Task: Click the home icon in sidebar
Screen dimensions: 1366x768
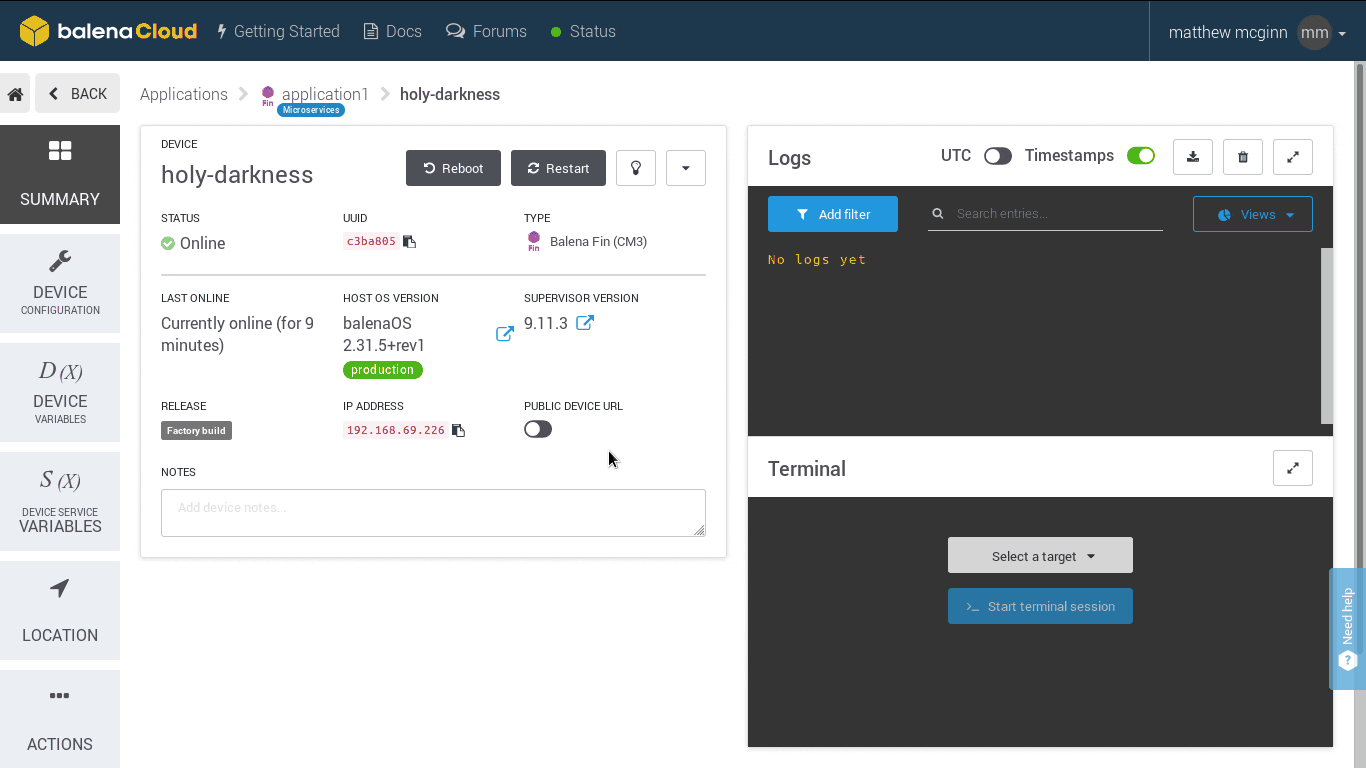Action: click(x=16, y=94)
